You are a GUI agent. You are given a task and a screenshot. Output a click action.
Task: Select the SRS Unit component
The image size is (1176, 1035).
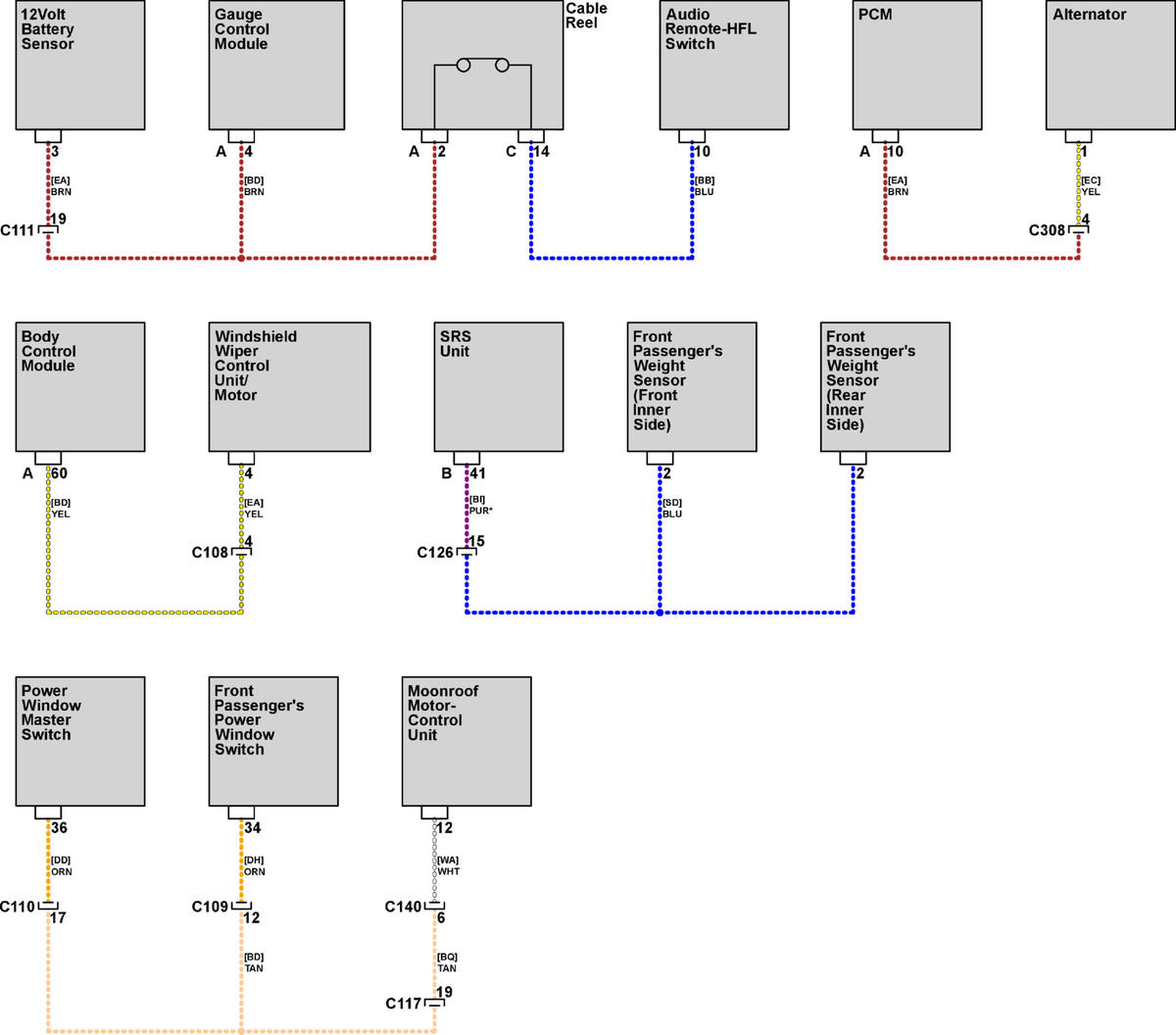click(499, 387)
